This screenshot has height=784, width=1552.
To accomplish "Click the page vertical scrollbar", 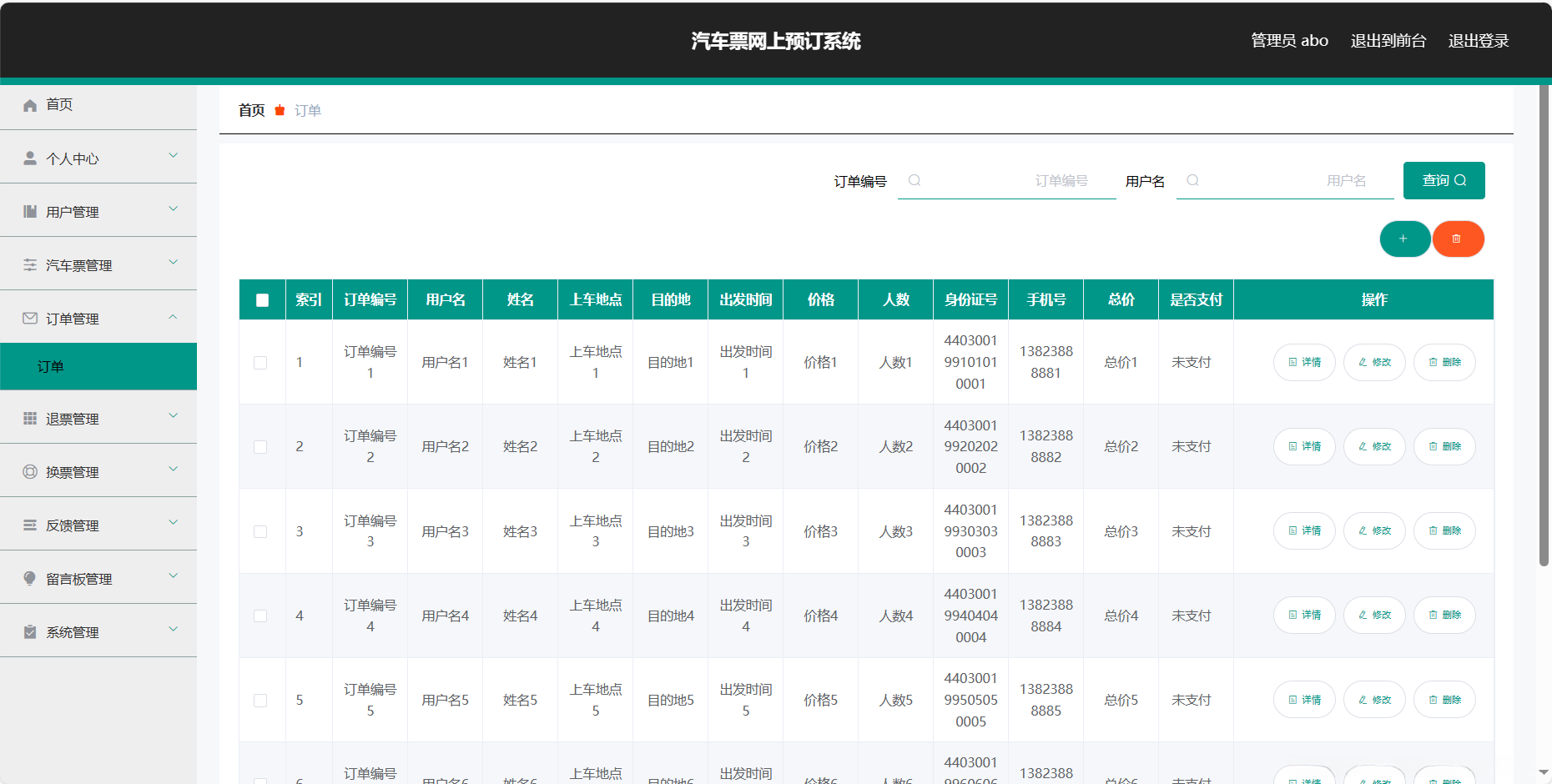I will pyautogui.click(x=1544, y=325).
